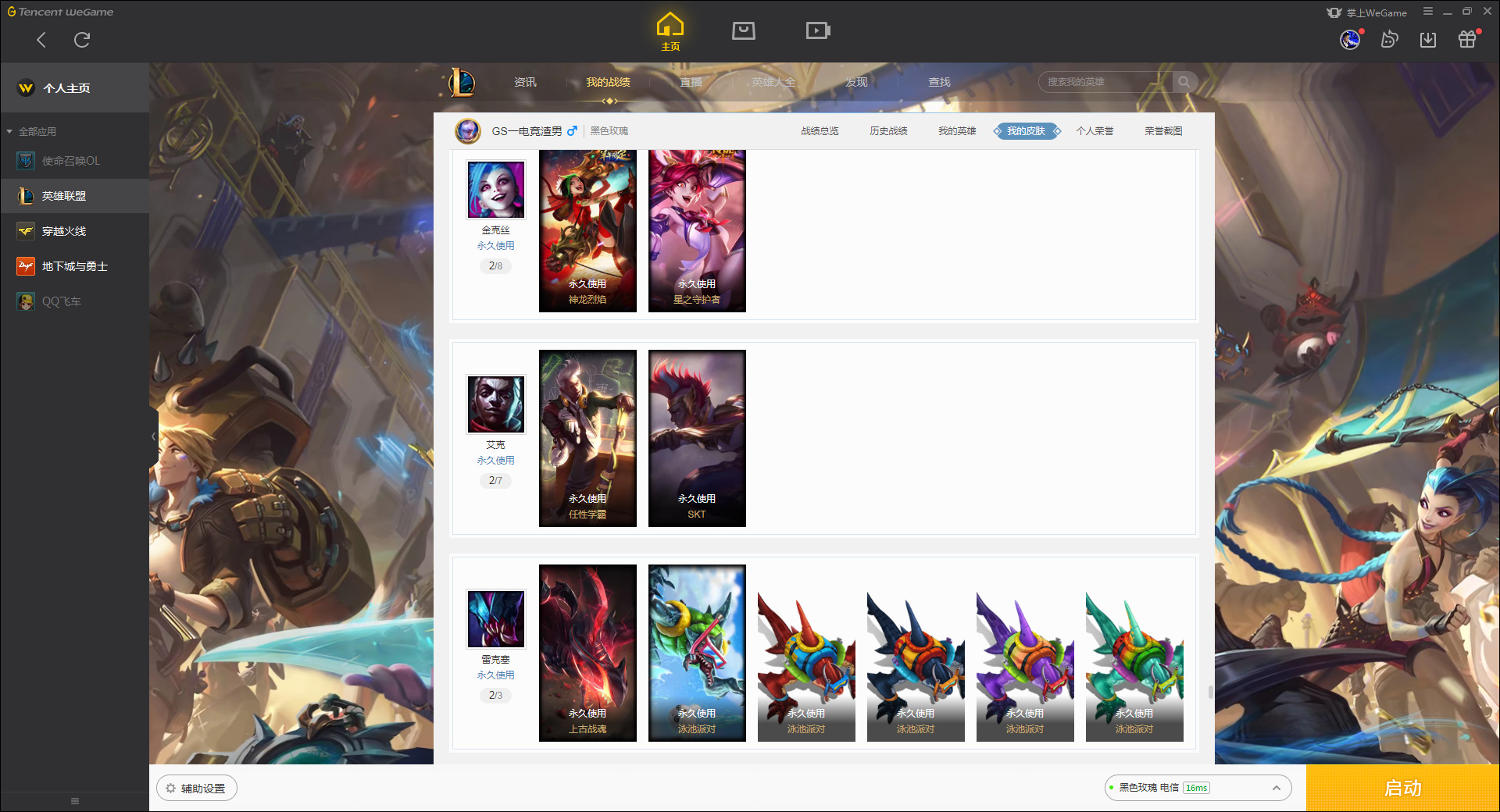1500x812 pixels.
Task: Select 穿越火线 in sidebar
Action: click(x=75, y=231)
